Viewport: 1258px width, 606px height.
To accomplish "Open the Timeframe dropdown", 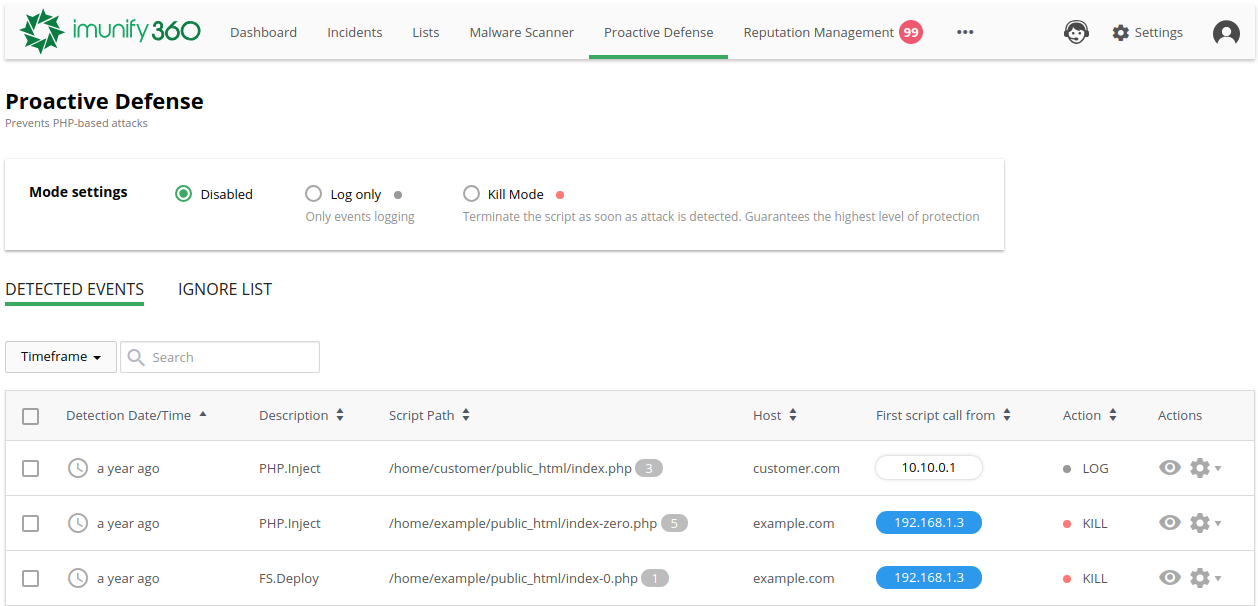I will 61,357.
